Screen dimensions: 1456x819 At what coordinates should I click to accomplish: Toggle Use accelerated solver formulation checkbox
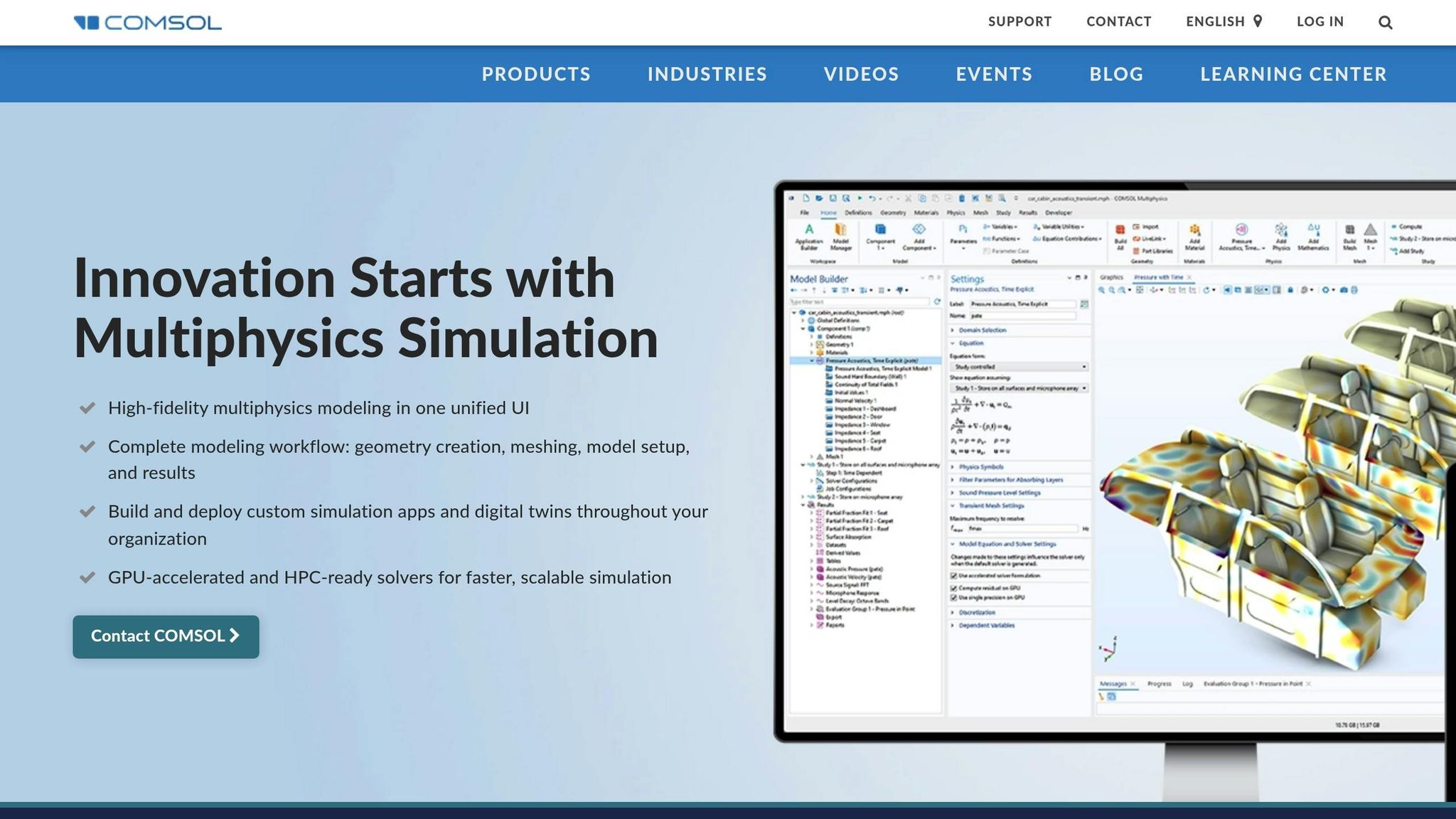coord(954,576)
